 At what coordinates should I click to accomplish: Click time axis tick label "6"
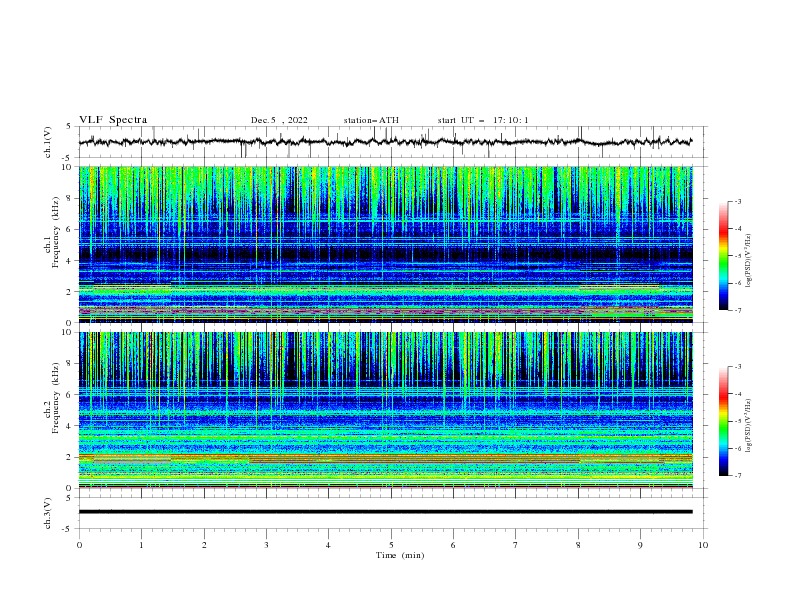click(x=453, y=545)
